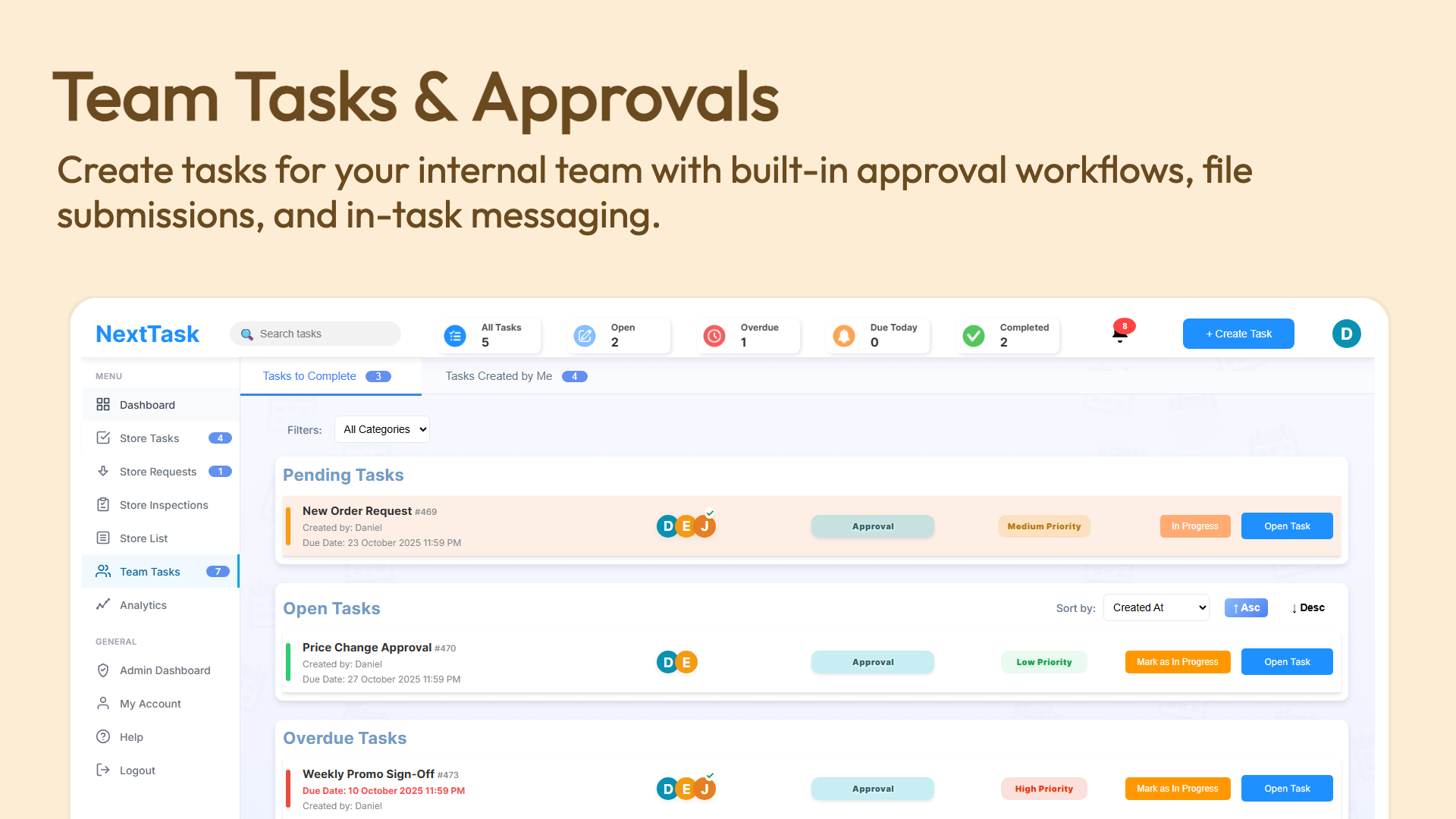Viewport: 1456px width, 819px height.
Task: Click Medium Priority badge
Action: [1044, 526]
